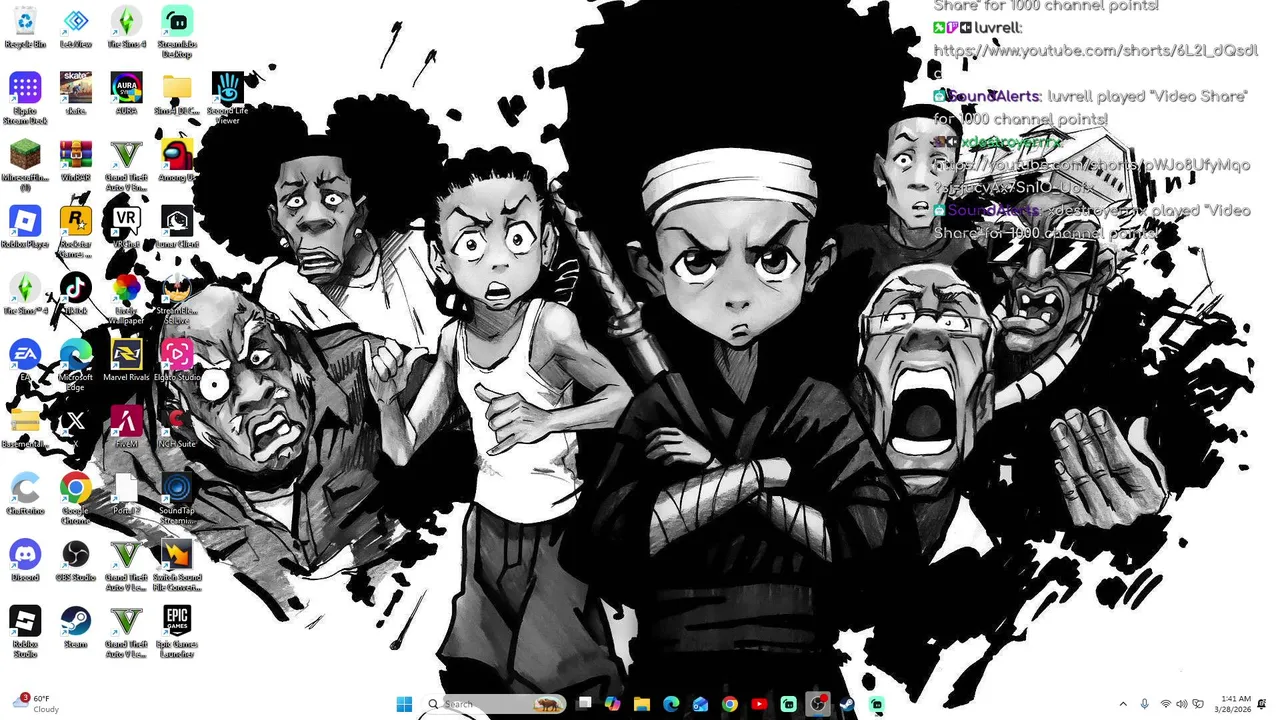Select the Lunar Client desktop icon
Viewport: 1280px width, 720px height.
177,226
